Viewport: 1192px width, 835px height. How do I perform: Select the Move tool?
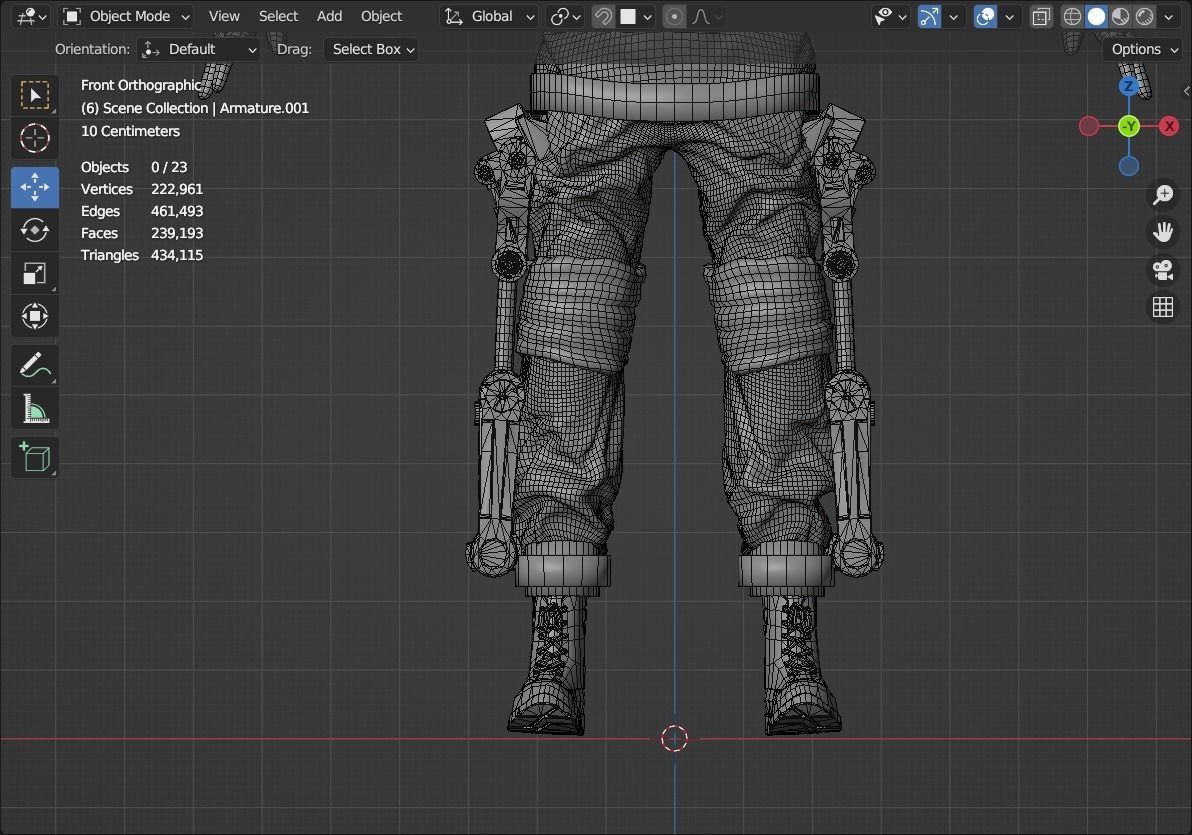[x=35, y=187]
